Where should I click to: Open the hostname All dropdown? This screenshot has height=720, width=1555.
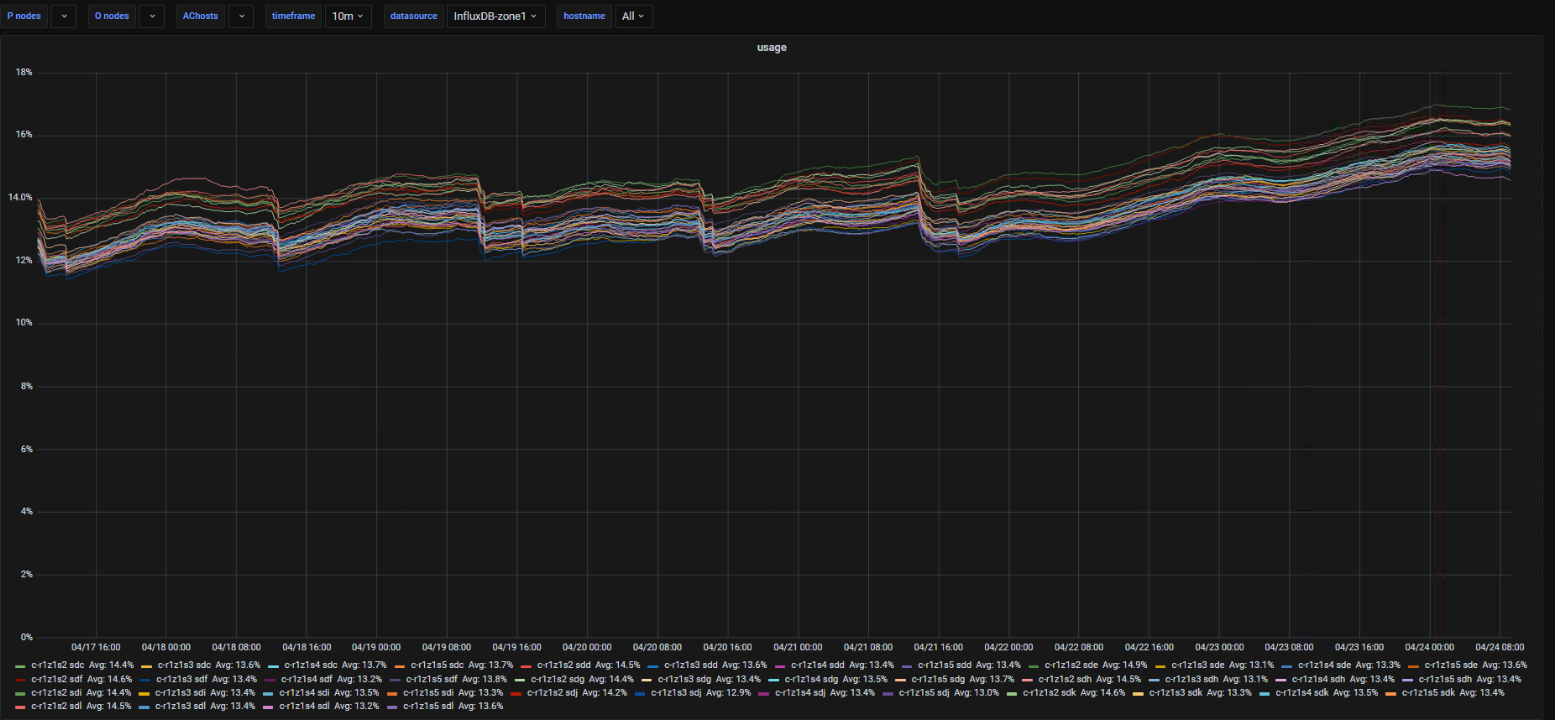633,16
